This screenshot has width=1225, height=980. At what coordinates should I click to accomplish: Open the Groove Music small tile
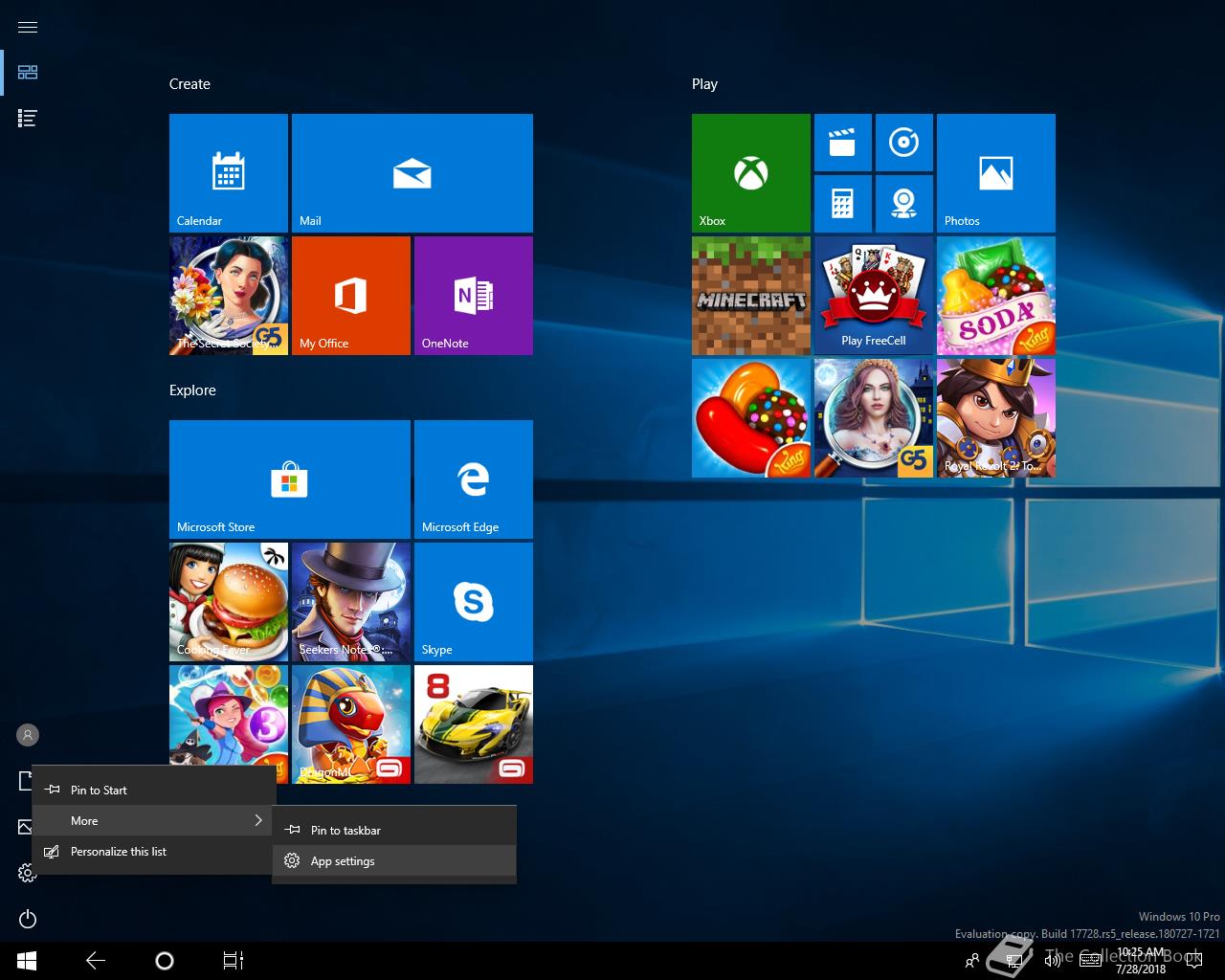(x=904, y=143)
